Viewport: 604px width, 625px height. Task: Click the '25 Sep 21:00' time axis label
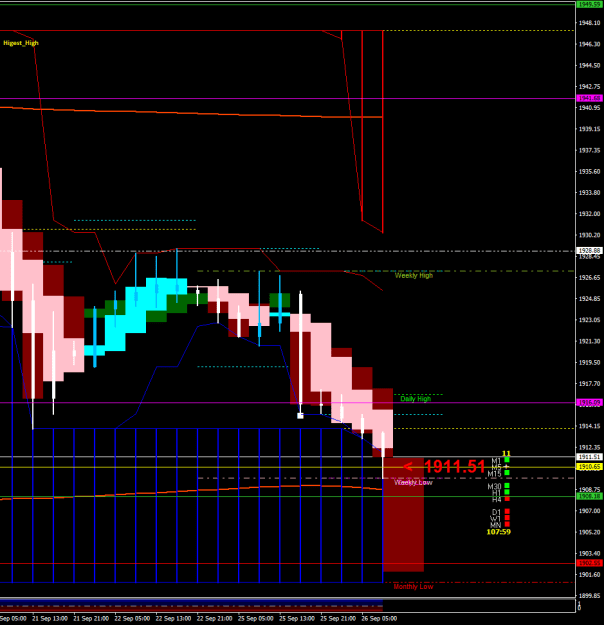(338, 619)
